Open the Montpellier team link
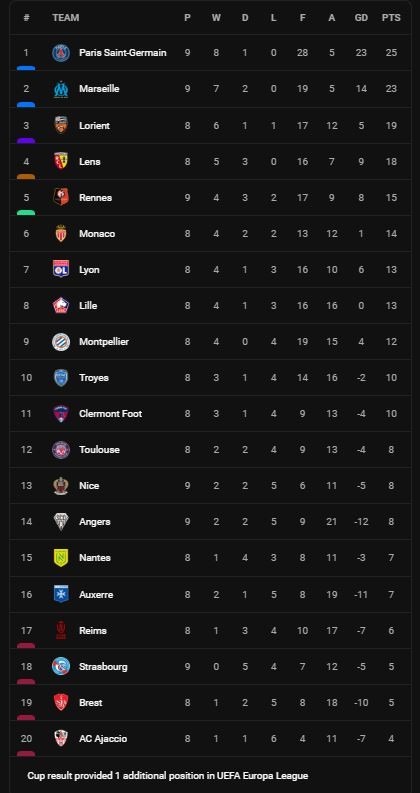Screen dimensions: 420x793 tap(104, 342)
